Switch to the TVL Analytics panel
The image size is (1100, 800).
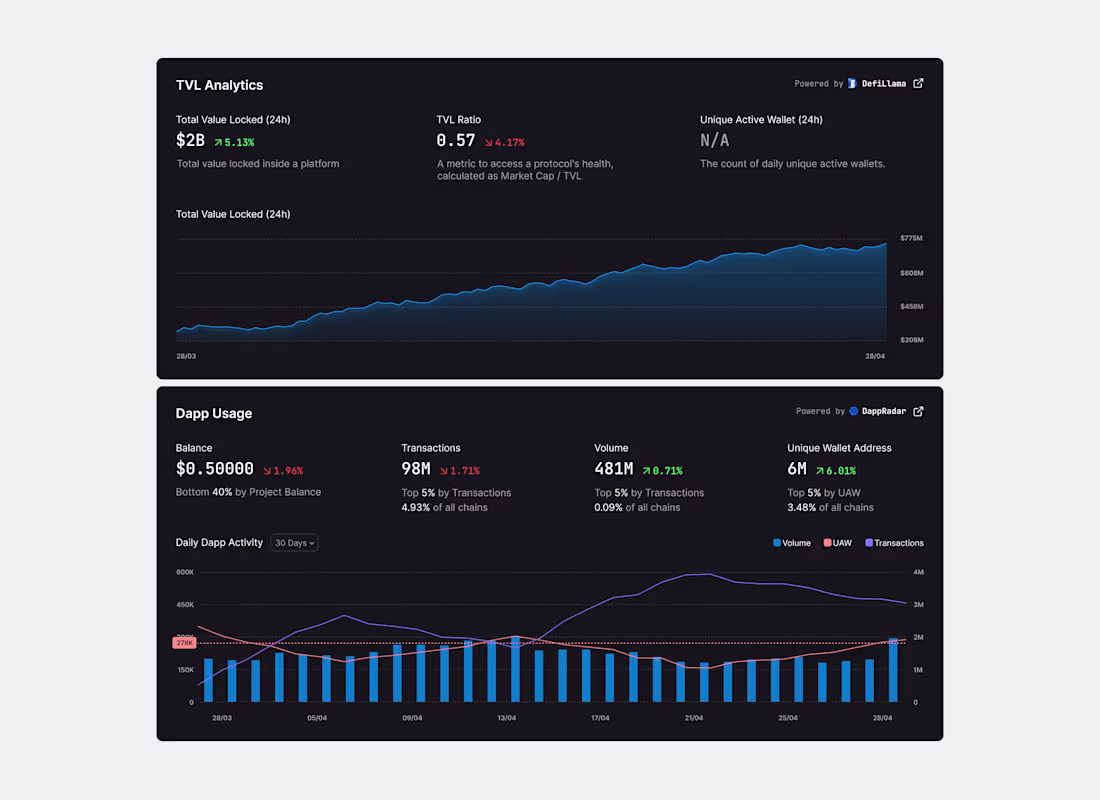pos(219,85)
